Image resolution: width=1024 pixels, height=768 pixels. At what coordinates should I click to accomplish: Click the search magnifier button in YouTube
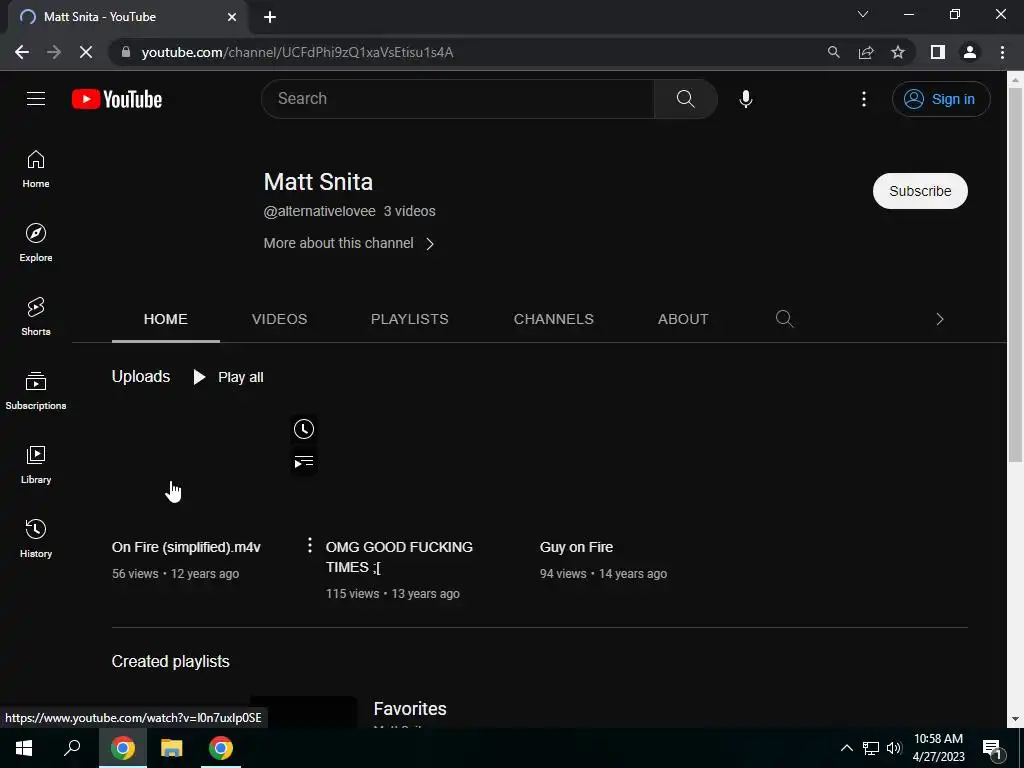tap(685, 99)
